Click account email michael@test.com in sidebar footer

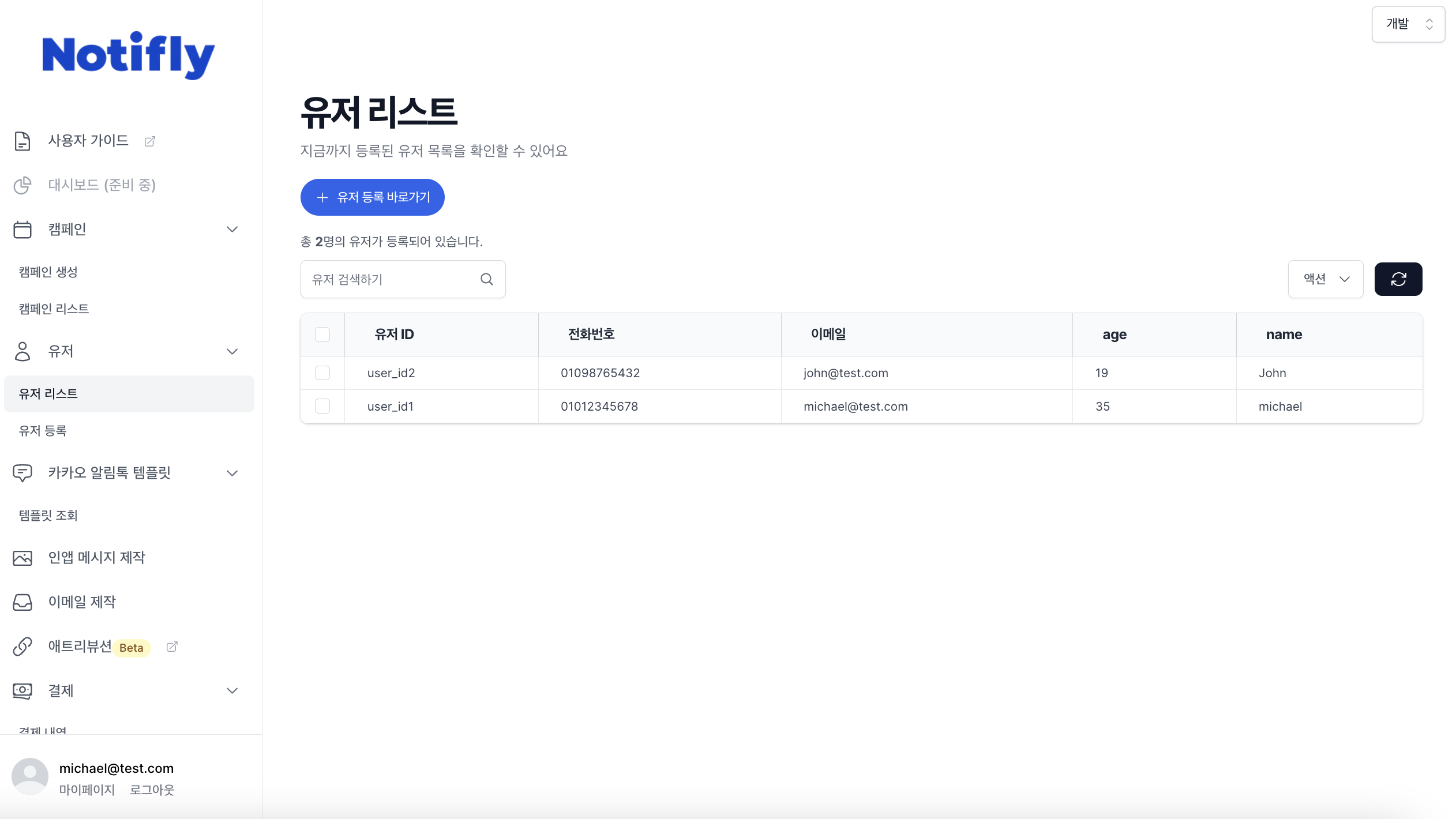pos(117,768)
